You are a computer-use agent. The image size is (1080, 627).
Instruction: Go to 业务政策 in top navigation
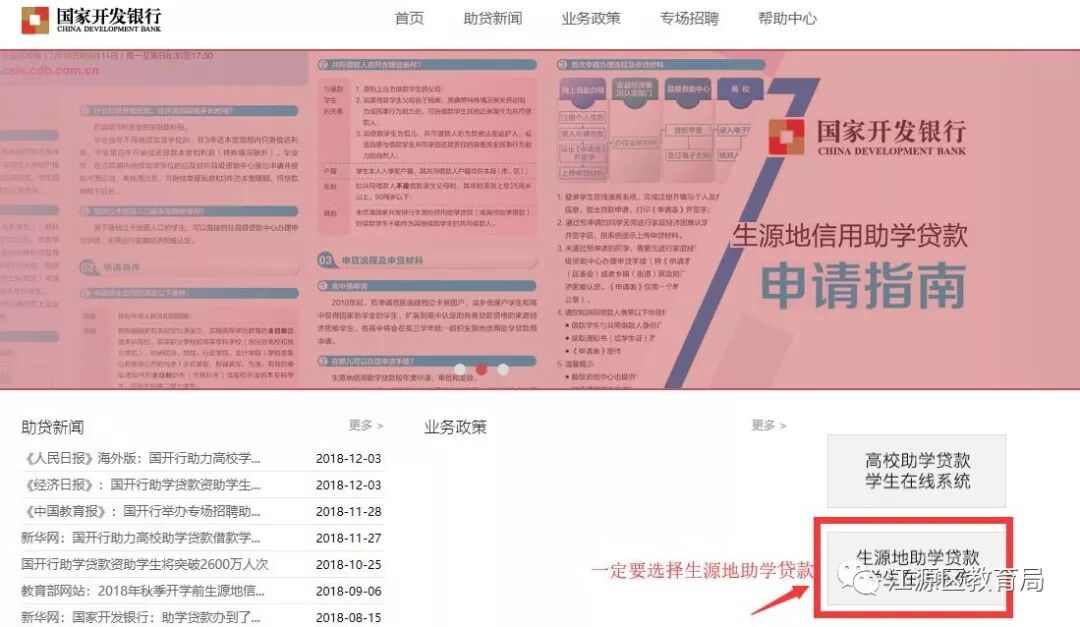point(590,19)
